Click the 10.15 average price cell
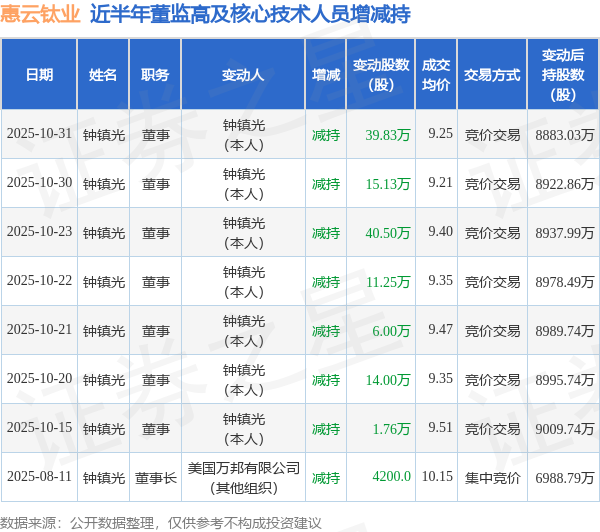Image resolution: width=600 pixels, height=532 pixels. [x=437, y=477]
